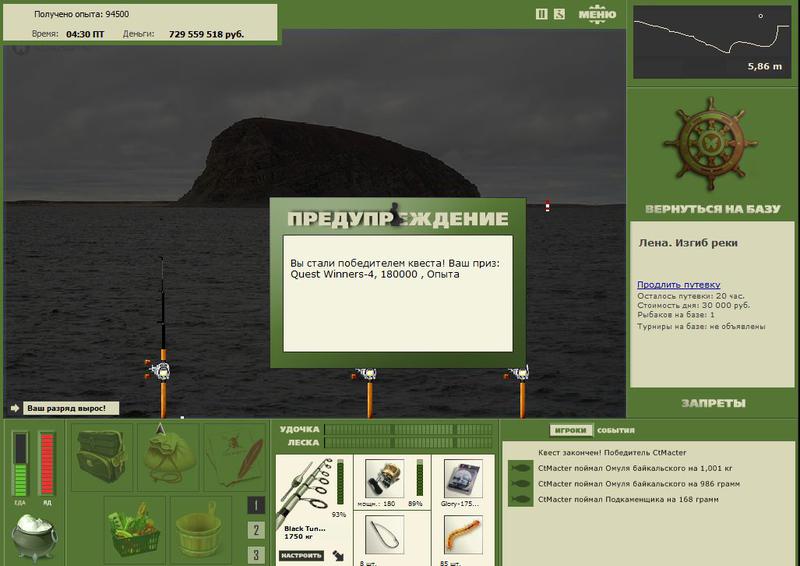Click the Black Tun... 1750 кг rod label

click(305, 532)
